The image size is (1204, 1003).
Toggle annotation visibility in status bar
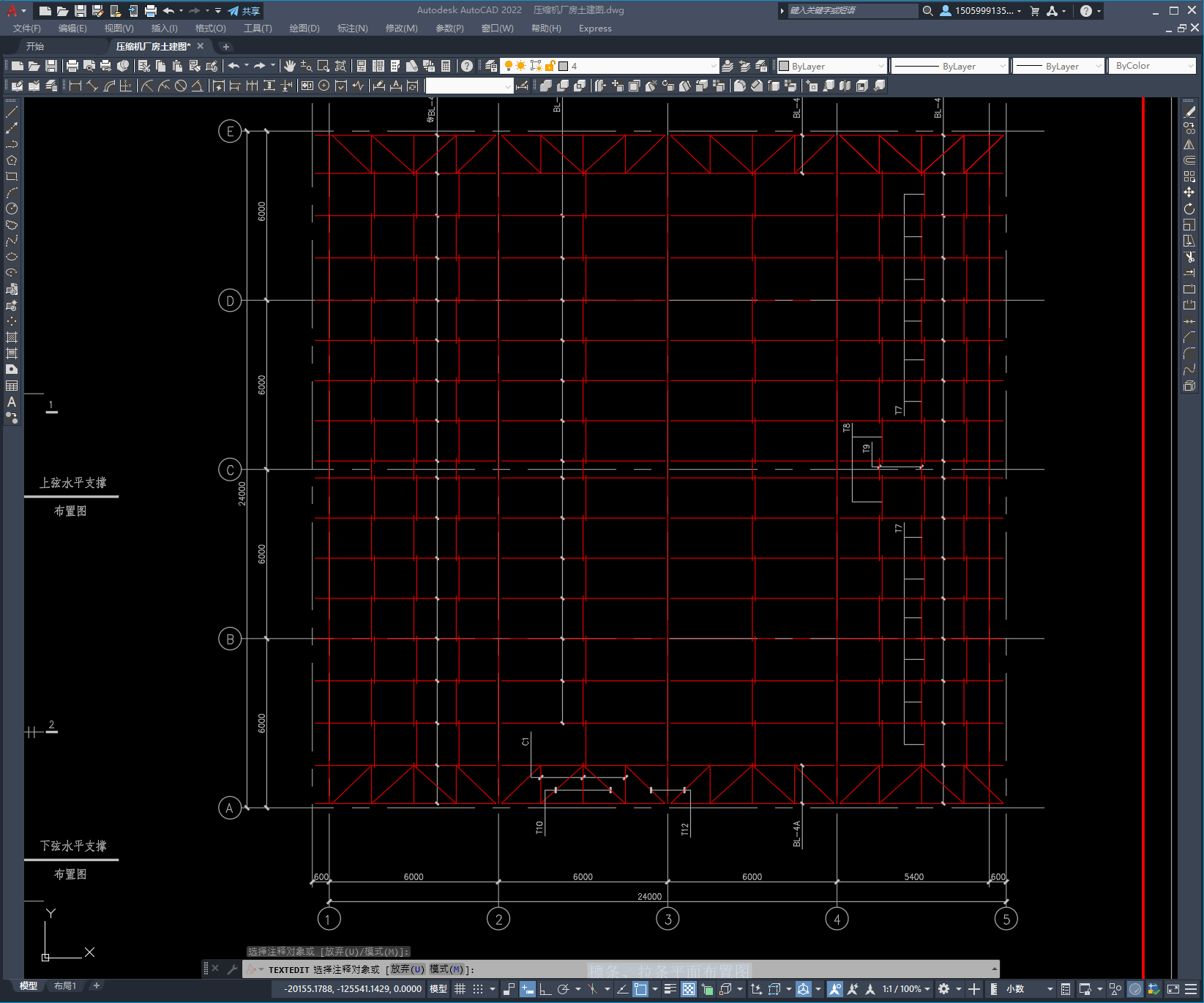835,989
